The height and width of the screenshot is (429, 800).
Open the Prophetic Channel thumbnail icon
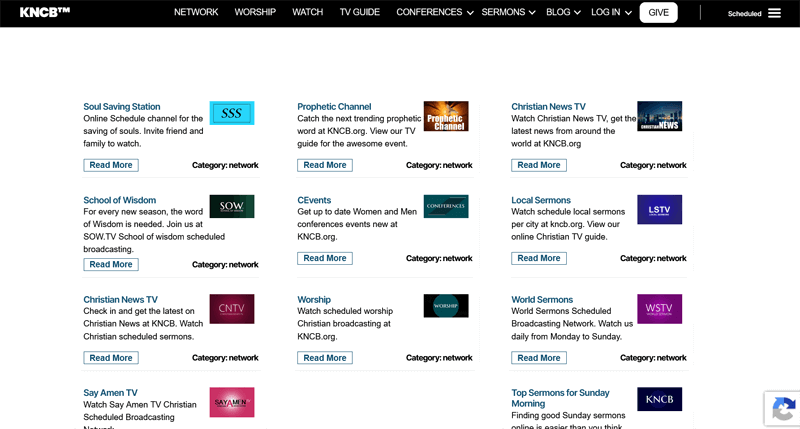point(445,116)
